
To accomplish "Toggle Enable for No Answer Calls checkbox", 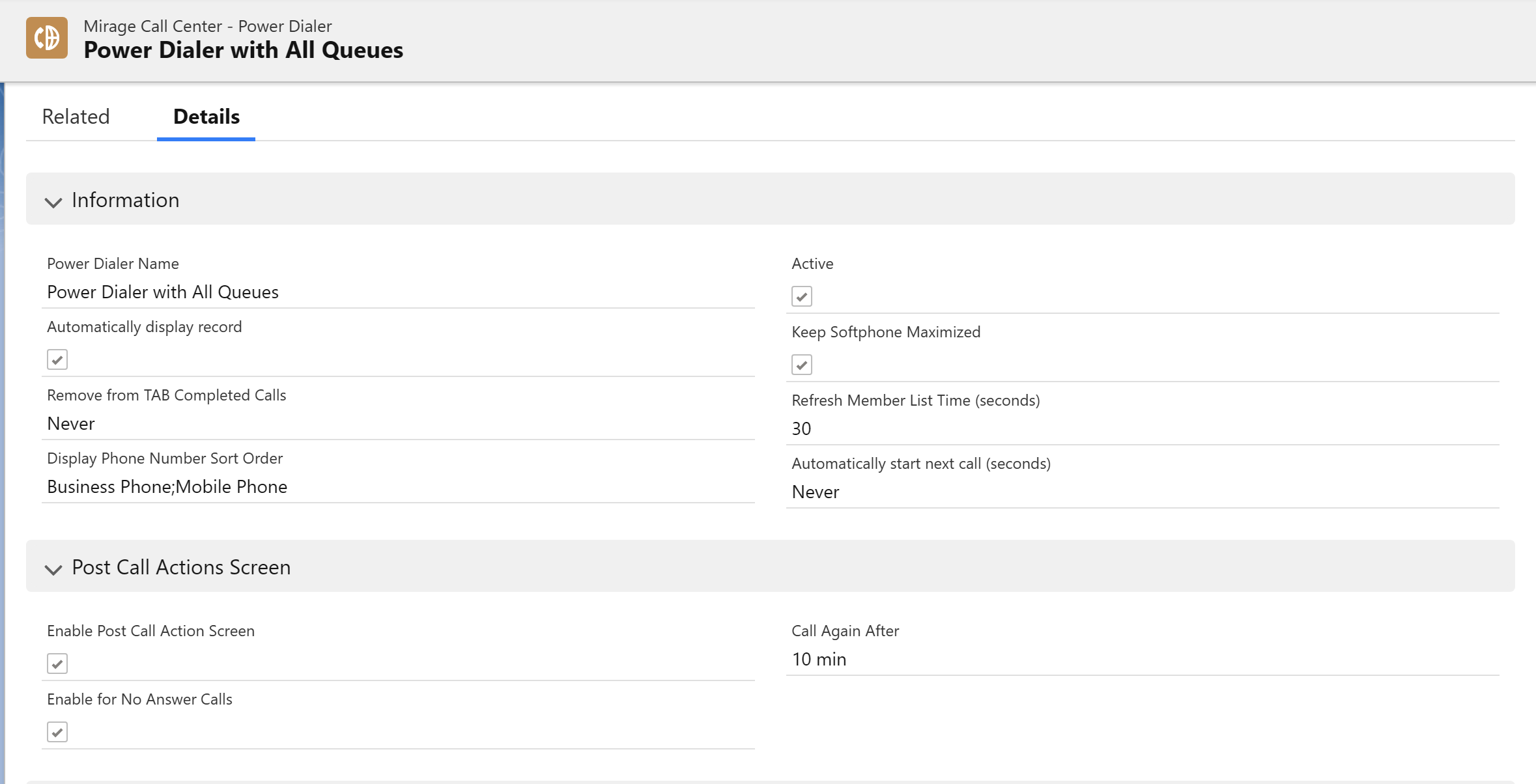I will 57,732.
